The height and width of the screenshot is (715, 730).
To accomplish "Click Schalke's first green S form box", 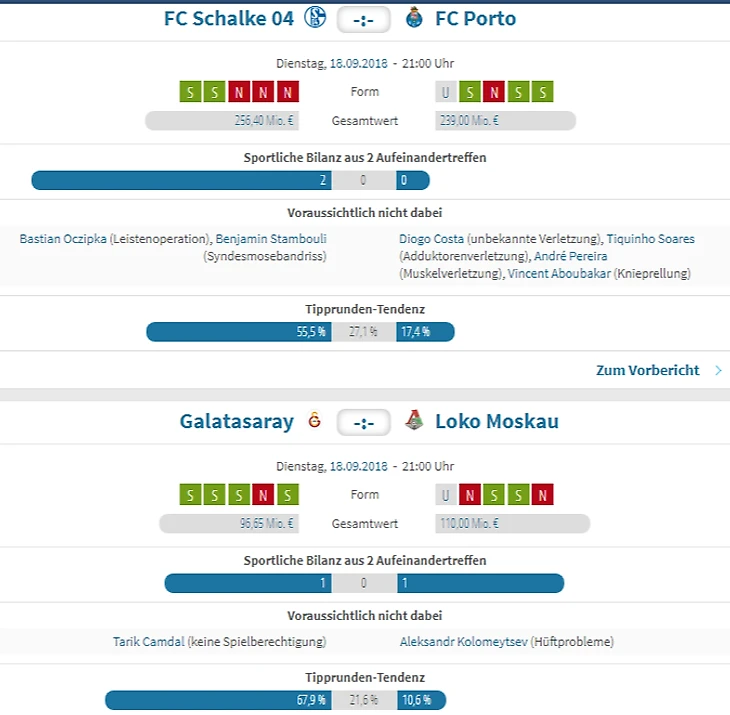I will tap(191, 93).
